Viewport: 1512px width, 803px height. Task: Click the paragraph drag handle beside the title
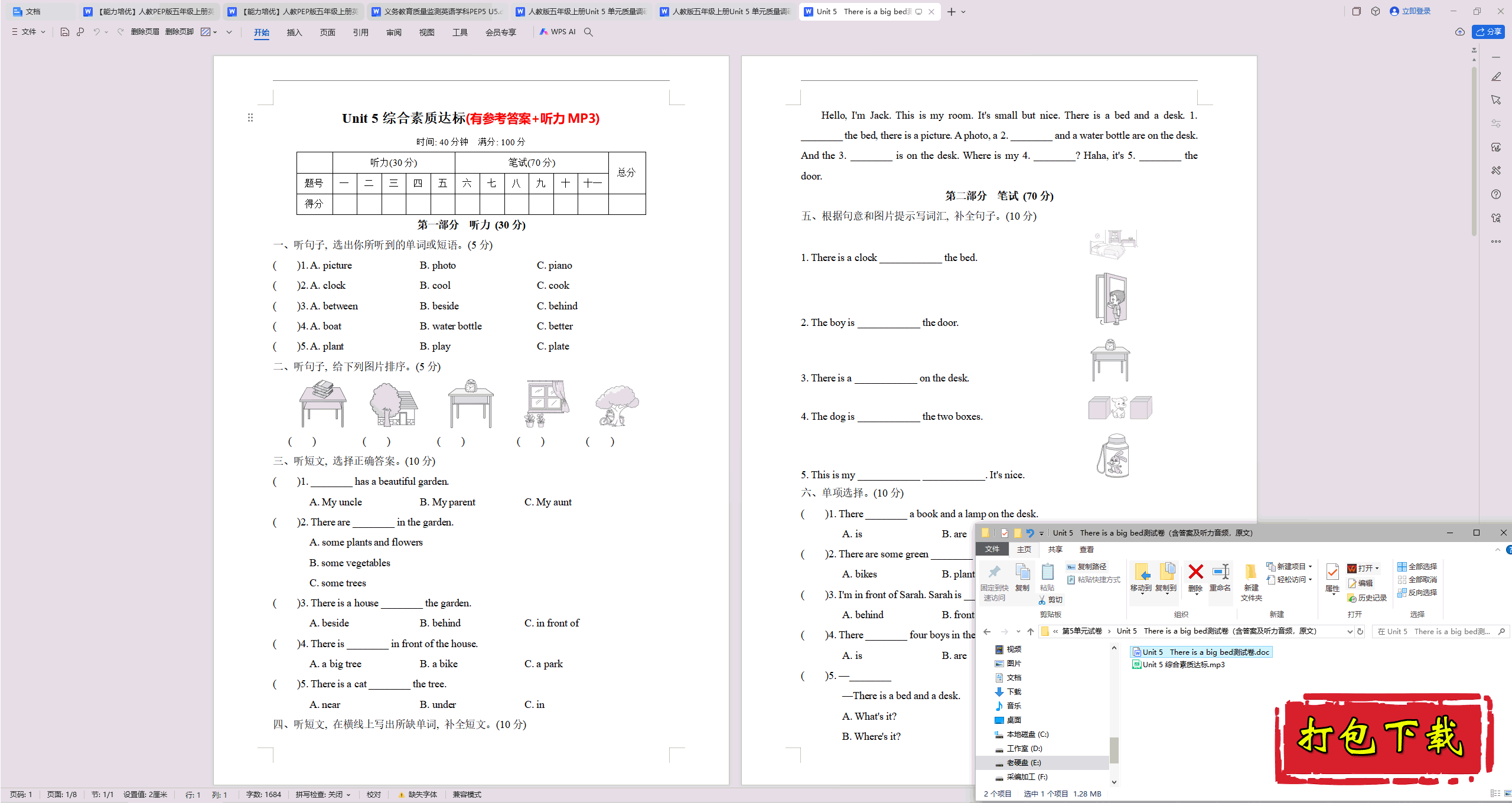pyautogui.click(x=250, y=118)
